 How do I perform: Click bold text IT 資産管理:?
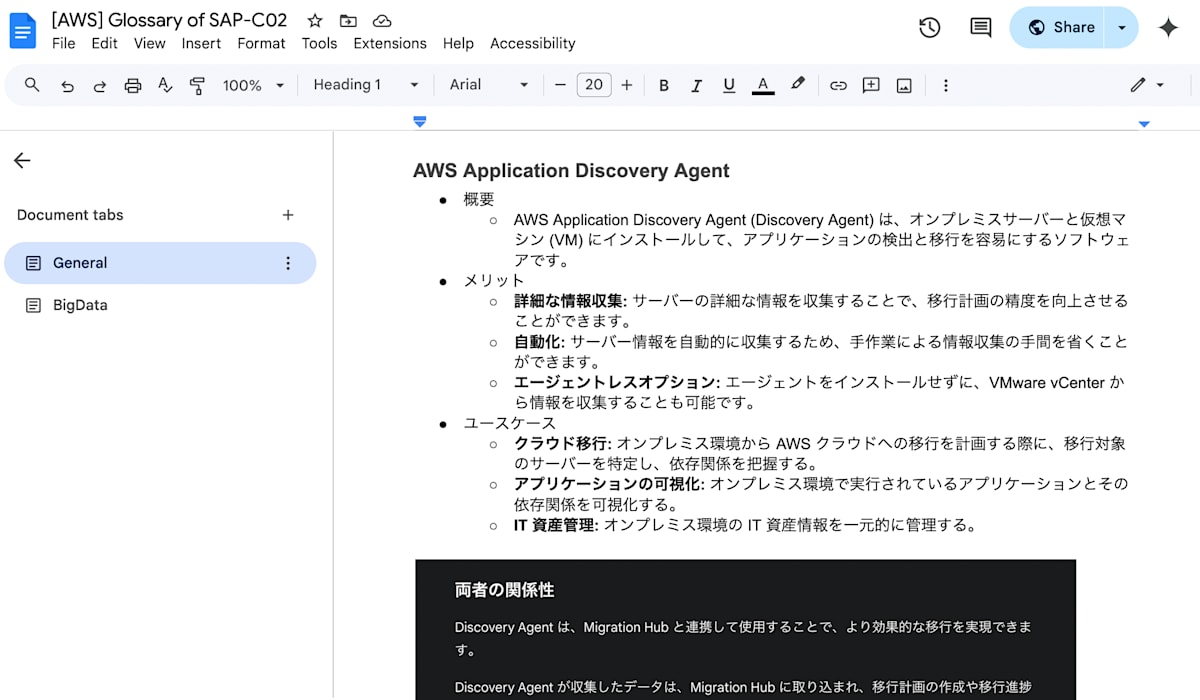pos(556,525)
